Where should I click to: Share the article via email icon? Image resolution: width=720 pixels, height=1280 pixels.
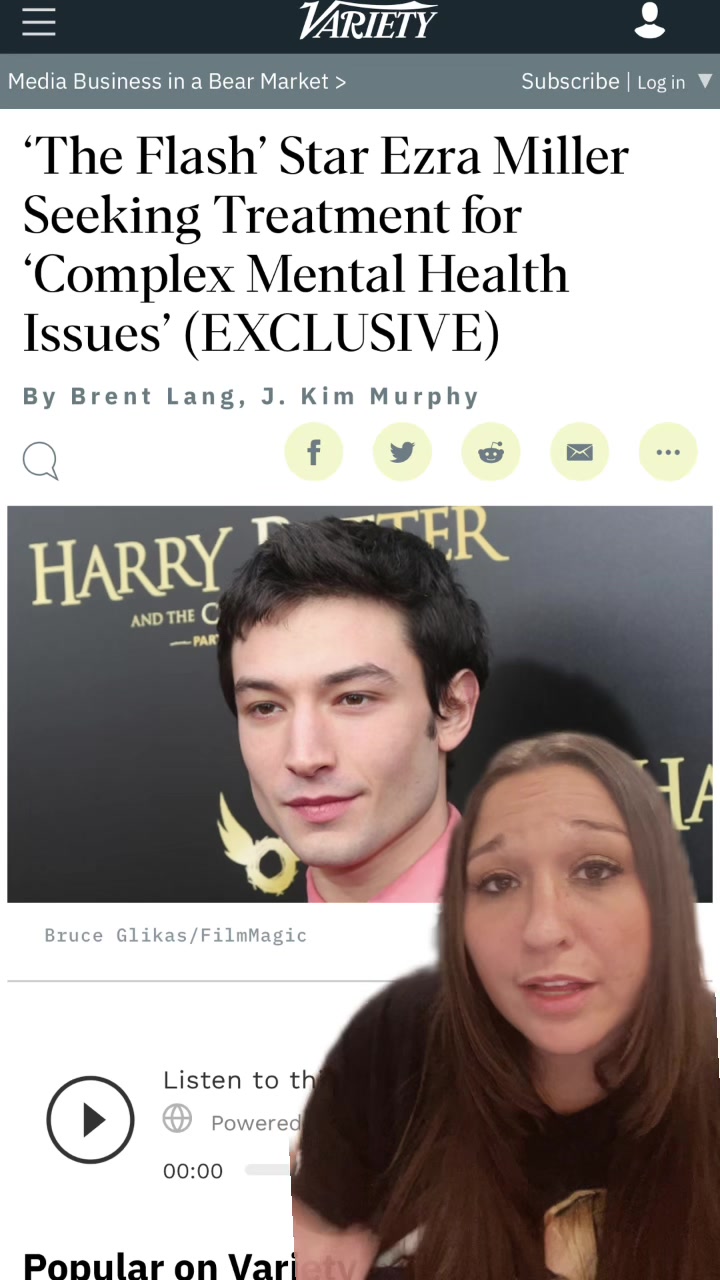pyautogui.click(x=579, y=452)
